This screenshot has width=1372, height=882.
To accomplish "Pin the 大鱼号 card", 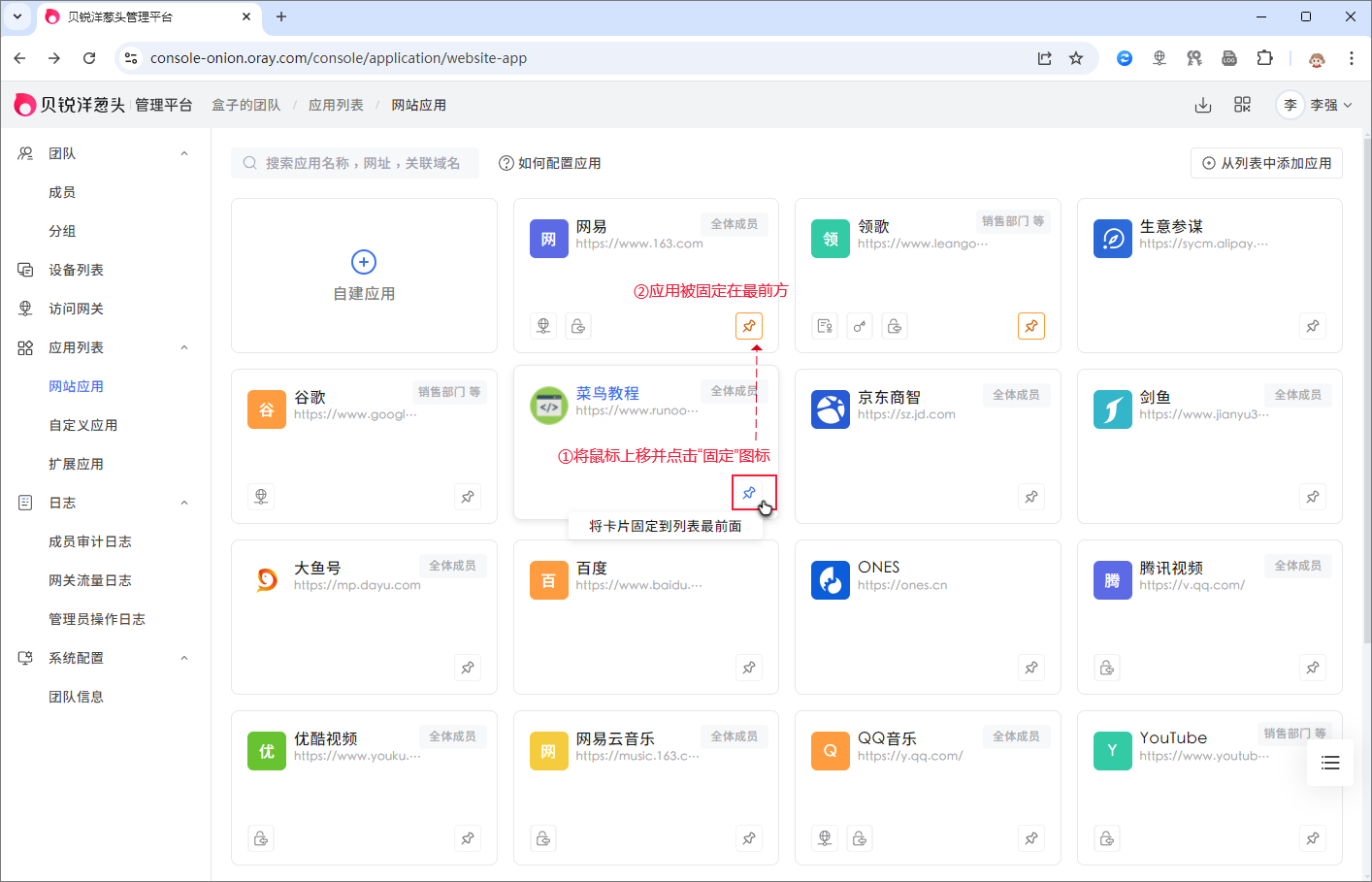I will pos(468,668).
